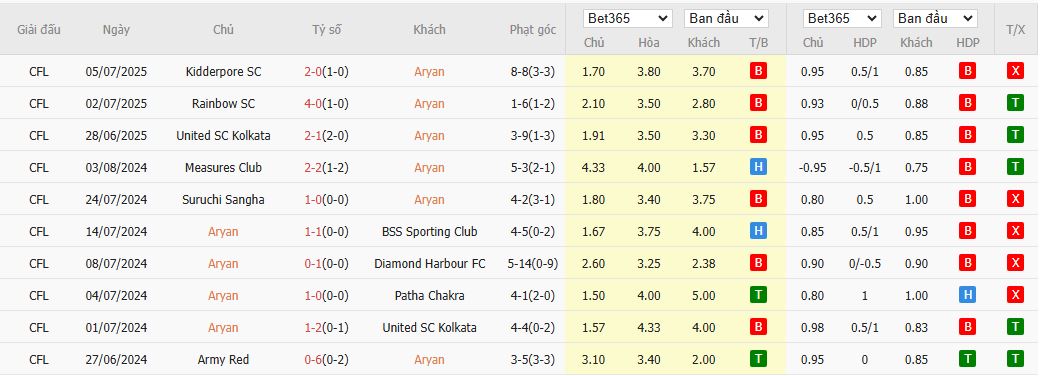Click the 0-6(0-2) score in Army Red row
This screenshot has width=1041, height=376.
[x=327, y=360]
